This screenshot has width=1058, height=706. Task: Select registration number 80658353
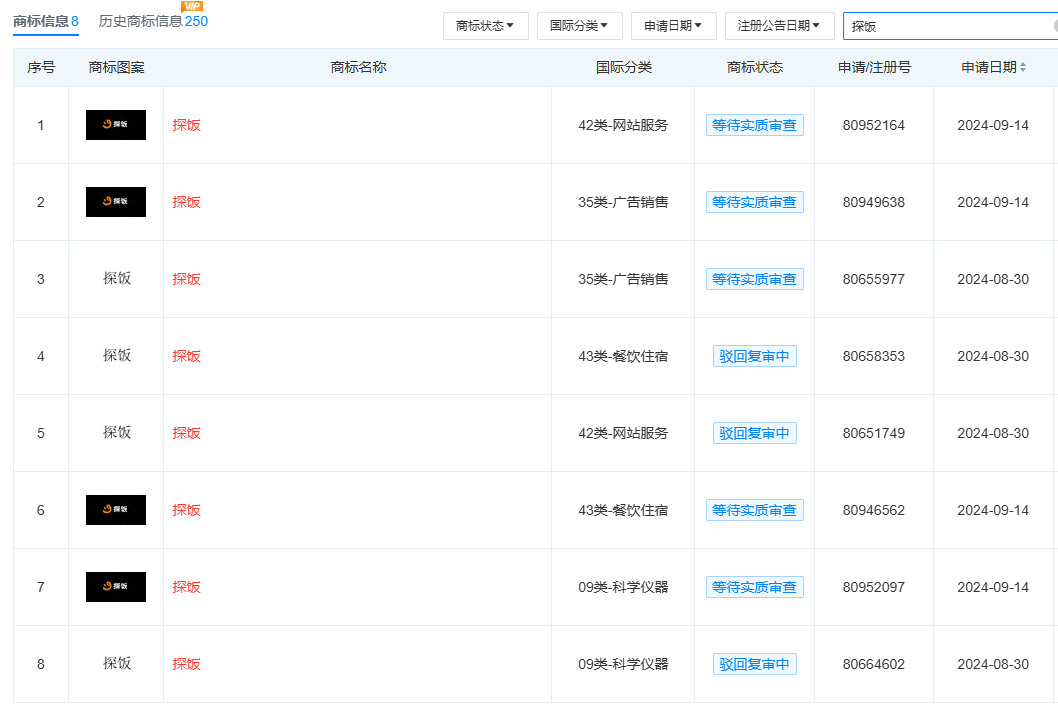pyautogui.click(x=874, y=356)
